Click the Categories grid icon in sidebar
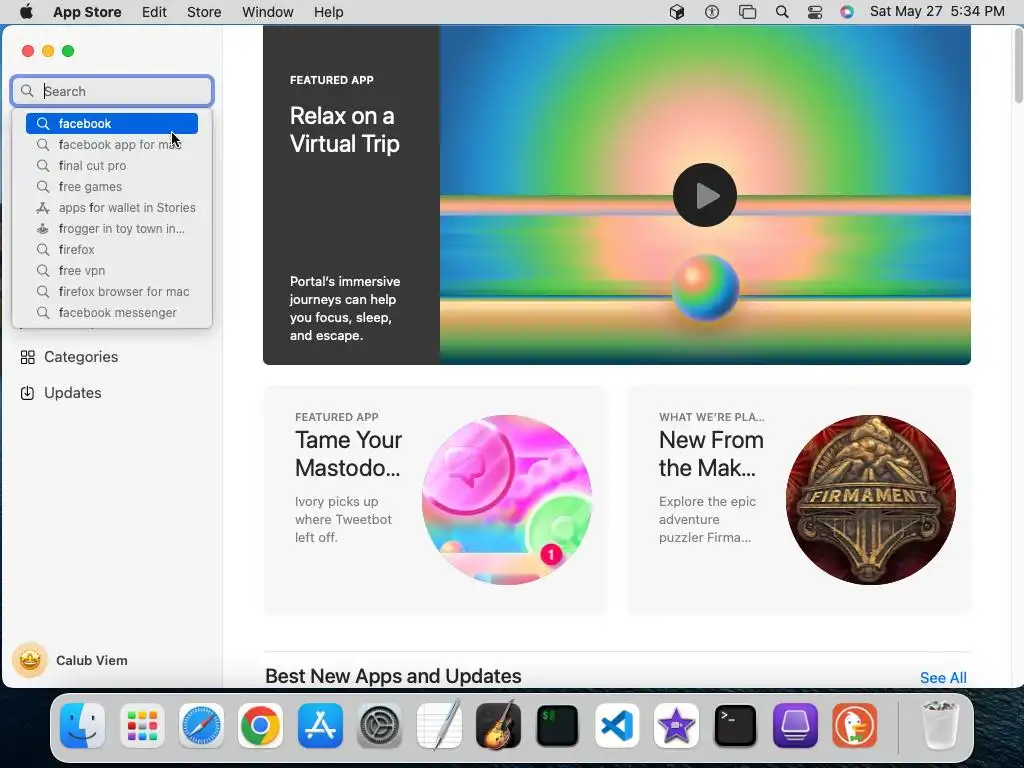Viewport: 1024px width, 768px height. pos(27,357)
